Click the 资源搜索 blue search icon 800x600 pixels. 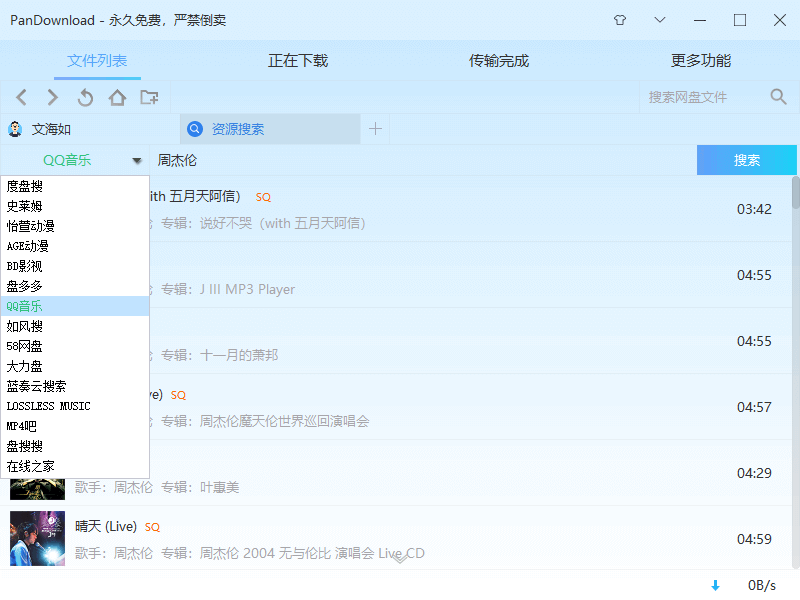(195, 129)
